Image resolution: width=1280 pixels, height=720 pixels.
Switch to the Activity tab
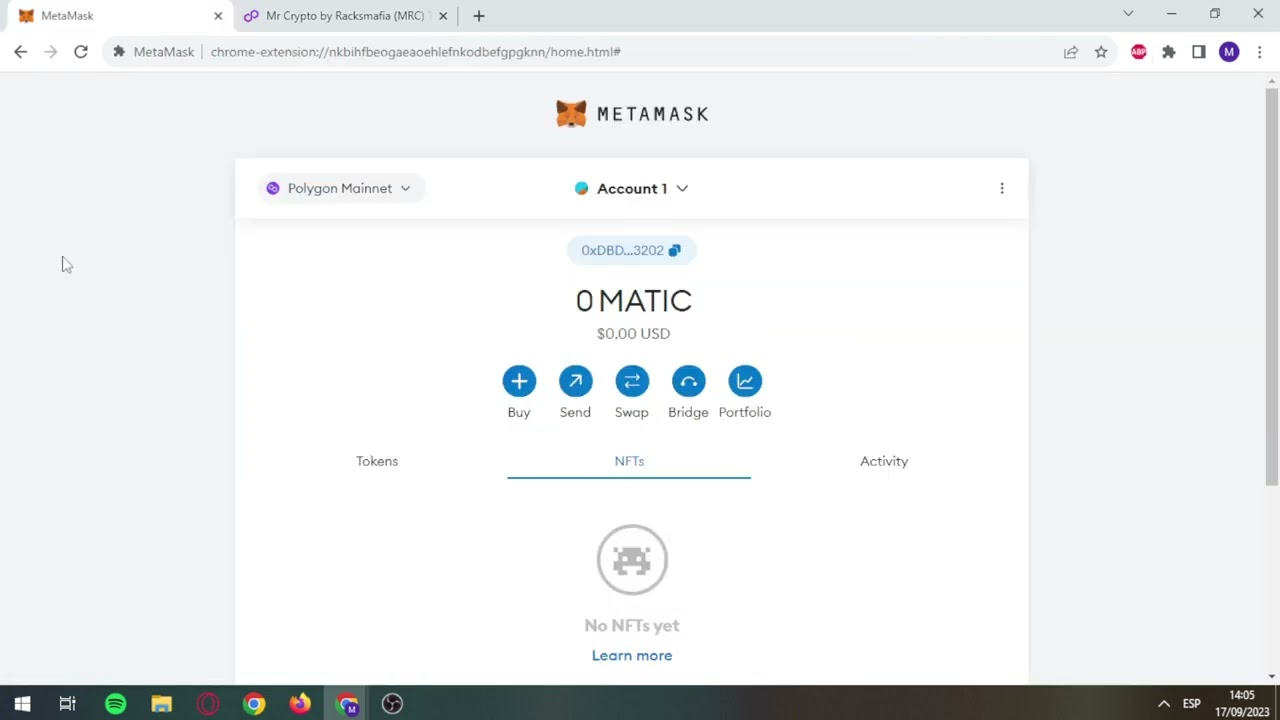[884, 461]
